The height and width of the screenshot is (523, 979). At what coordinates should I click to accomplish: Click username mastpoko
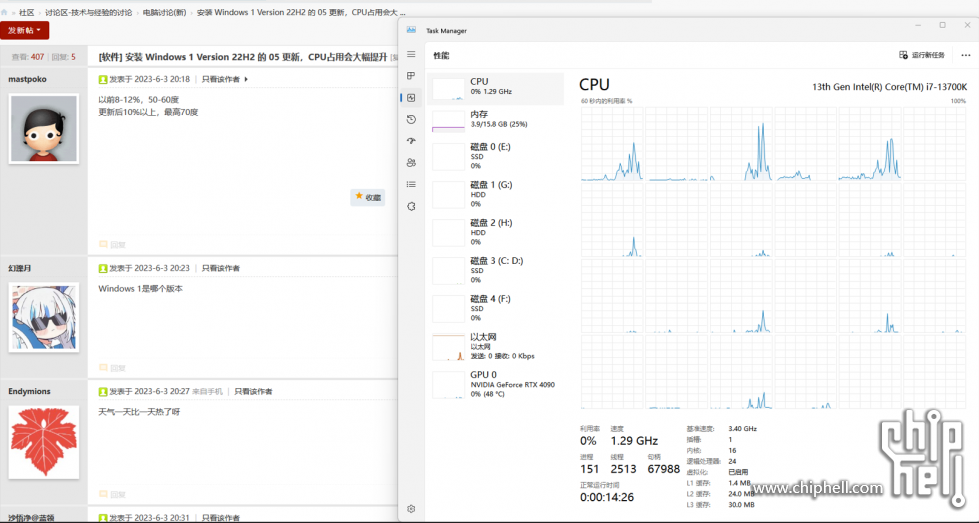click(27, 79)
